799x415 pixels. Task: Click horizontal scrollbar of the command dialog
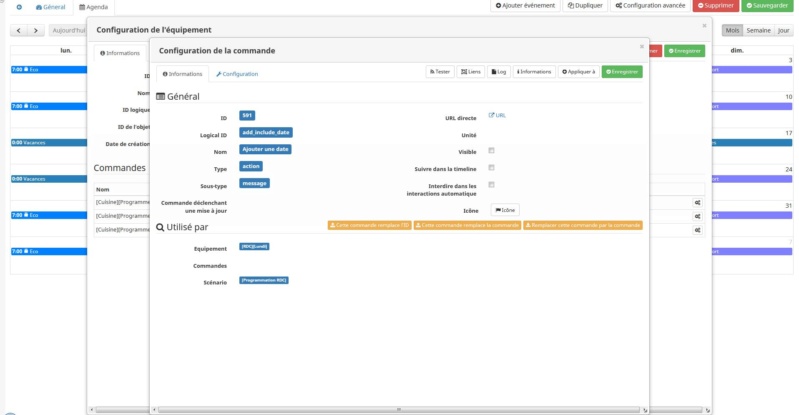click(399, 409)
